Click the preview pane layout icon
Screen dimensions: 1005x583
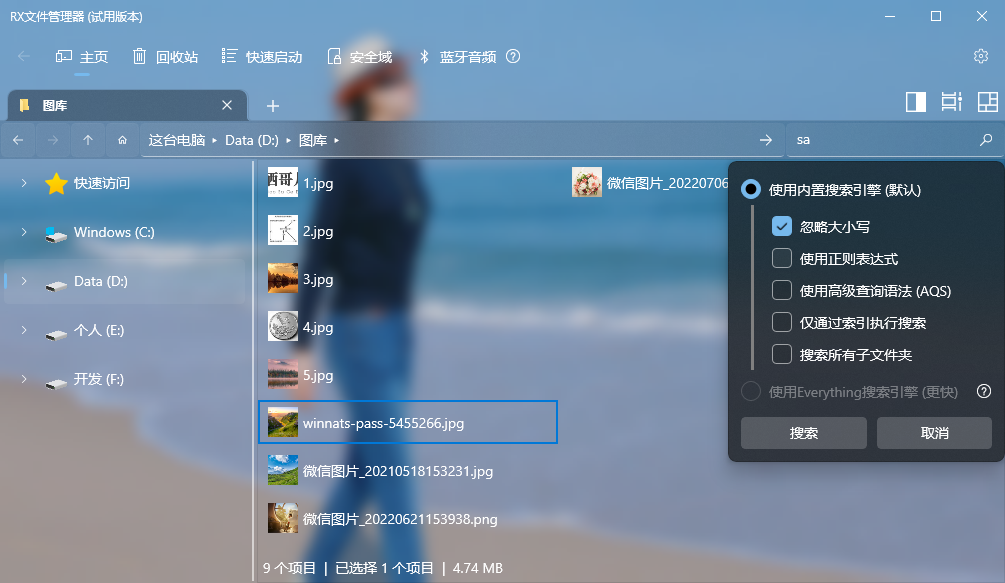tap(952, 102)
